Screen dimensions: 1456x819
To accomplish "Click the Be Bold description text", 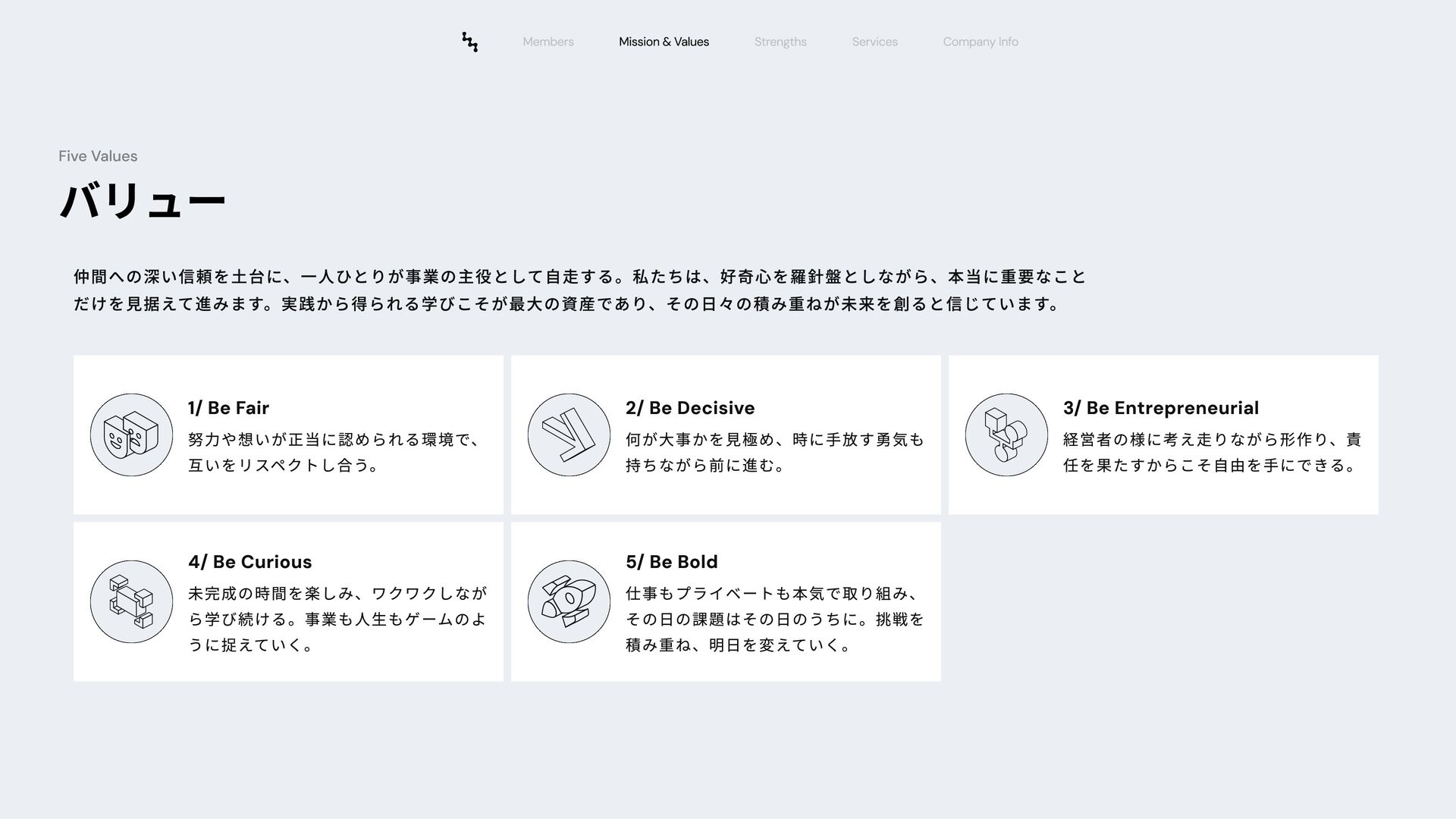I will (773, 619).
